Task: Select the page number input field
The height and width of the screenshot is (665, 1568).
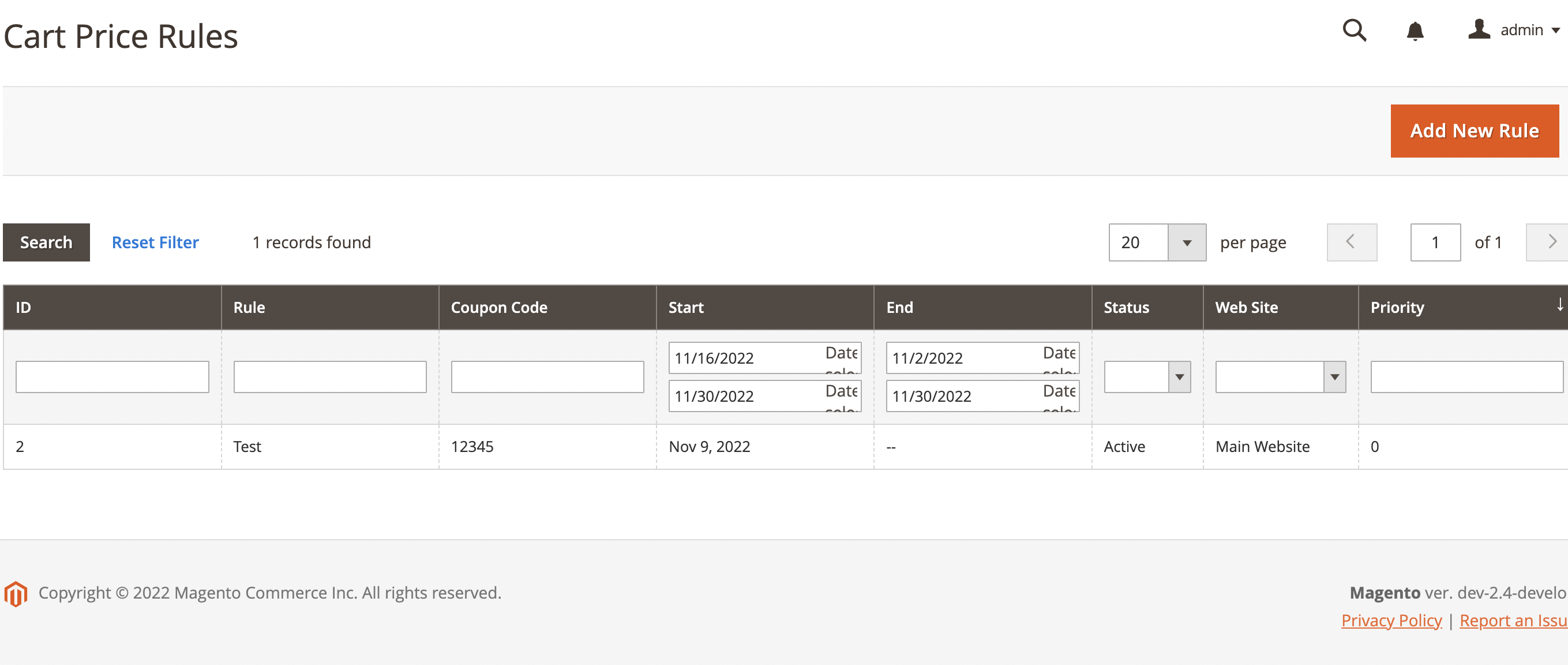Action: 1435,242
